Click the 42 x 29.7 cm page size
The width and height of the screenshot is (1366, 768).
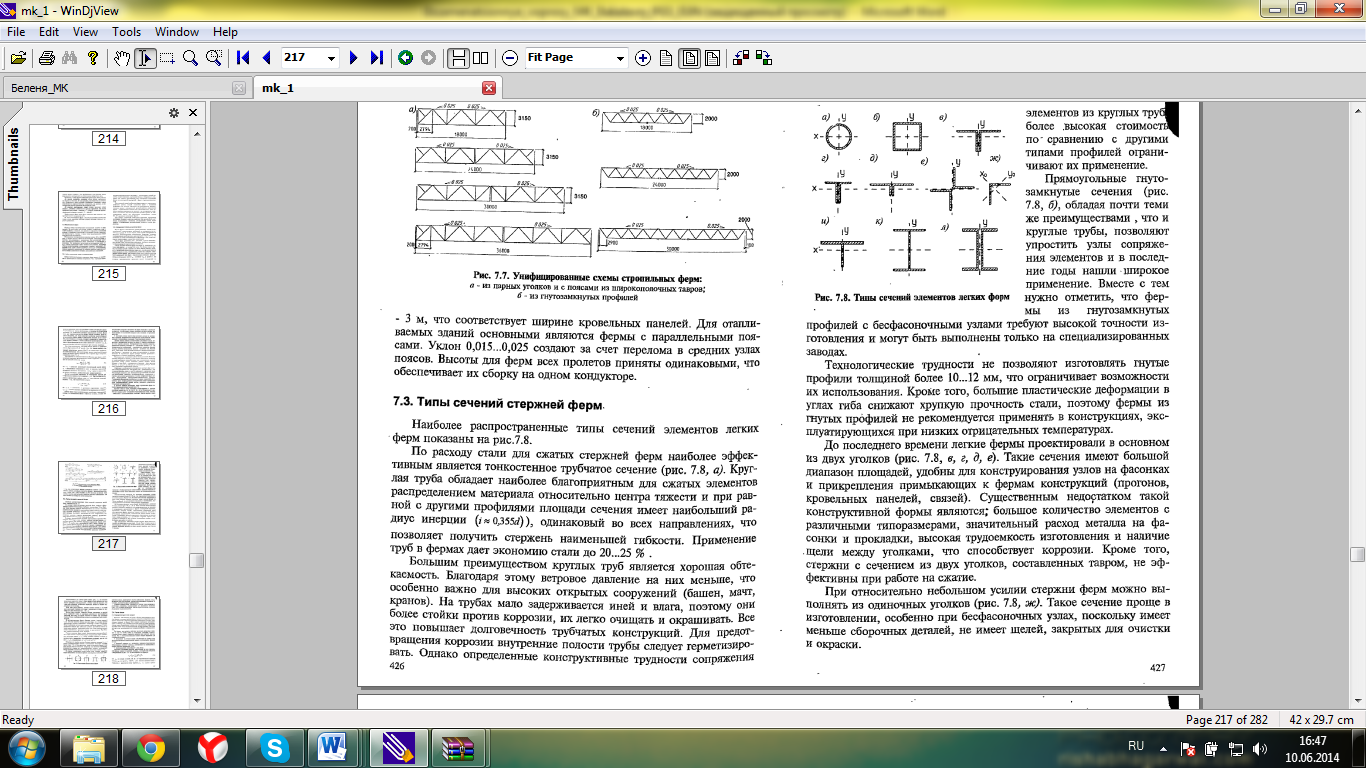(x=1321, y=720)
